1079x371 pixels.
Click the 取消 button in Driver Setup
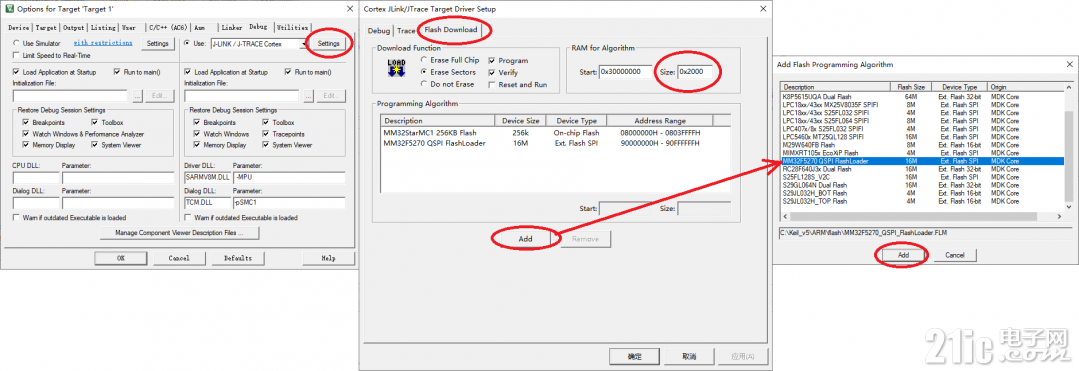(x=689, y=357)
